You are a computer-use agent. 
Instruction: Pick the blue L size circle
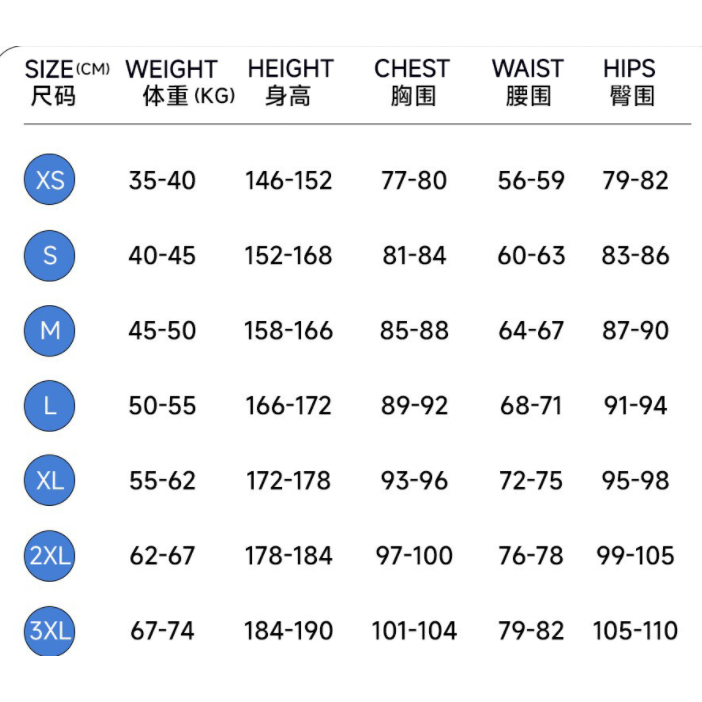pyautogui.click(x=50, y=406)
